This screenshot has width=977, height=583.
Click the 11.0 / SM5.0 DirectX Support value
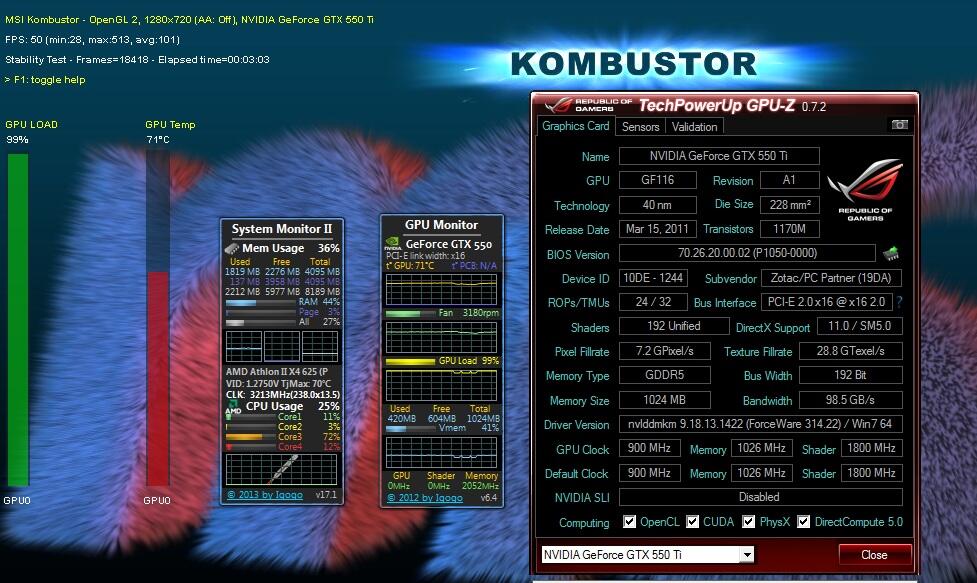click(x=859, y=326)
